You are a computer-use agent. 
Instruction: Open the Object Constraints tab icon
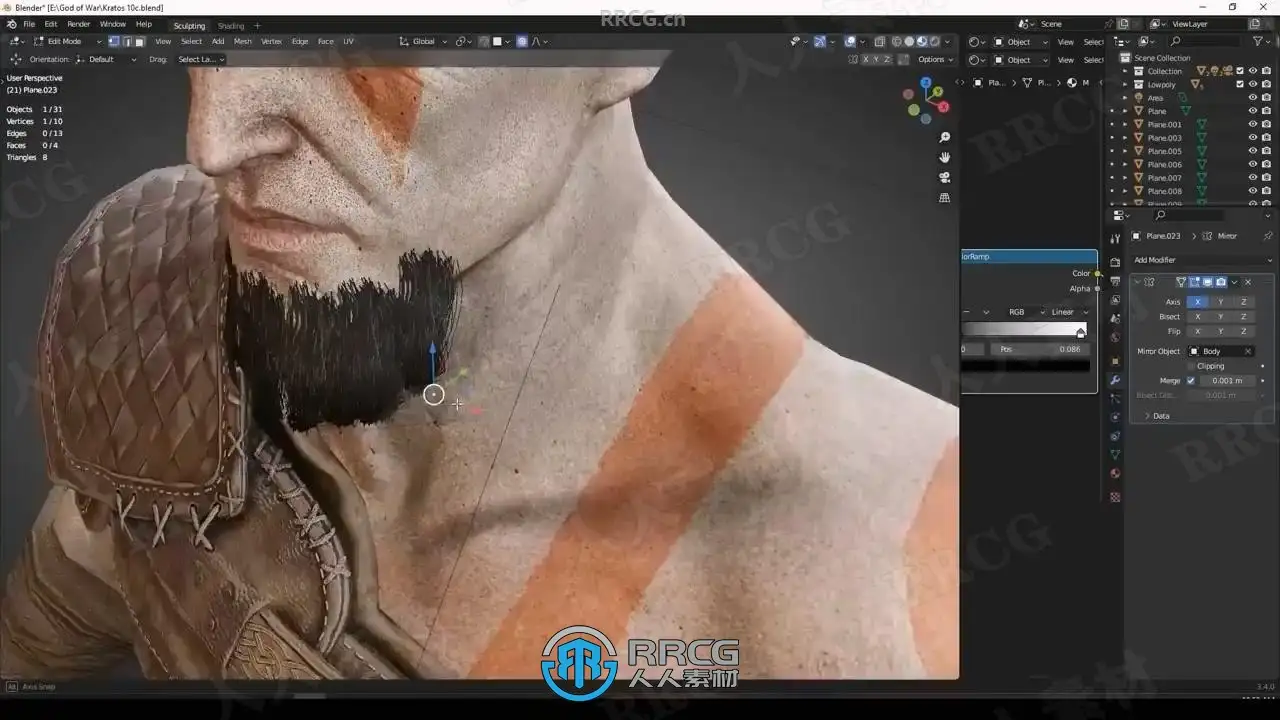click(x=1115, y=436)
